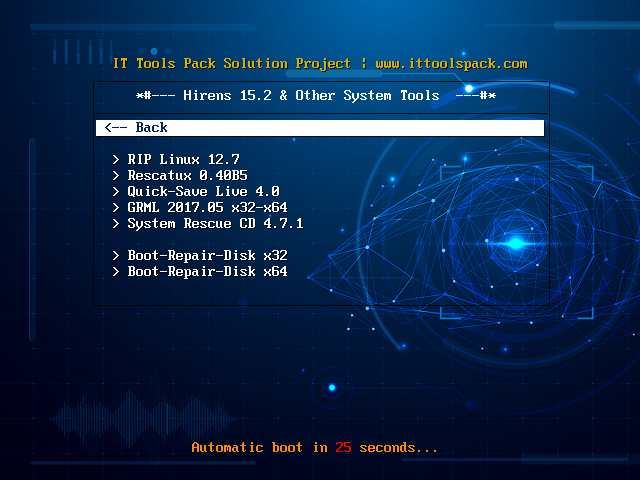
Task: Click the arrow beside GRML 2017.05
Action: tap(116, 207)
